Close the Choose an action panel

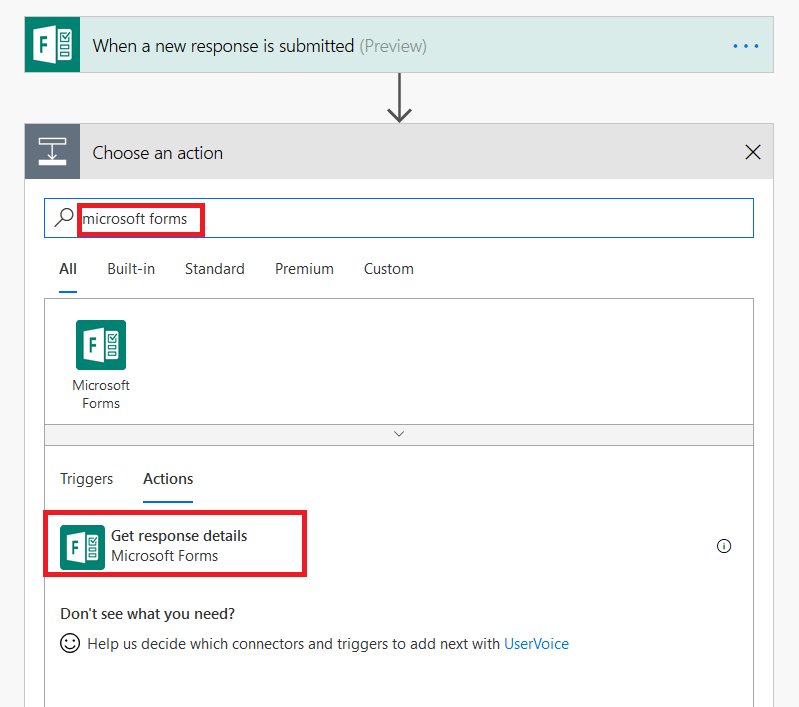coord(753,152)
